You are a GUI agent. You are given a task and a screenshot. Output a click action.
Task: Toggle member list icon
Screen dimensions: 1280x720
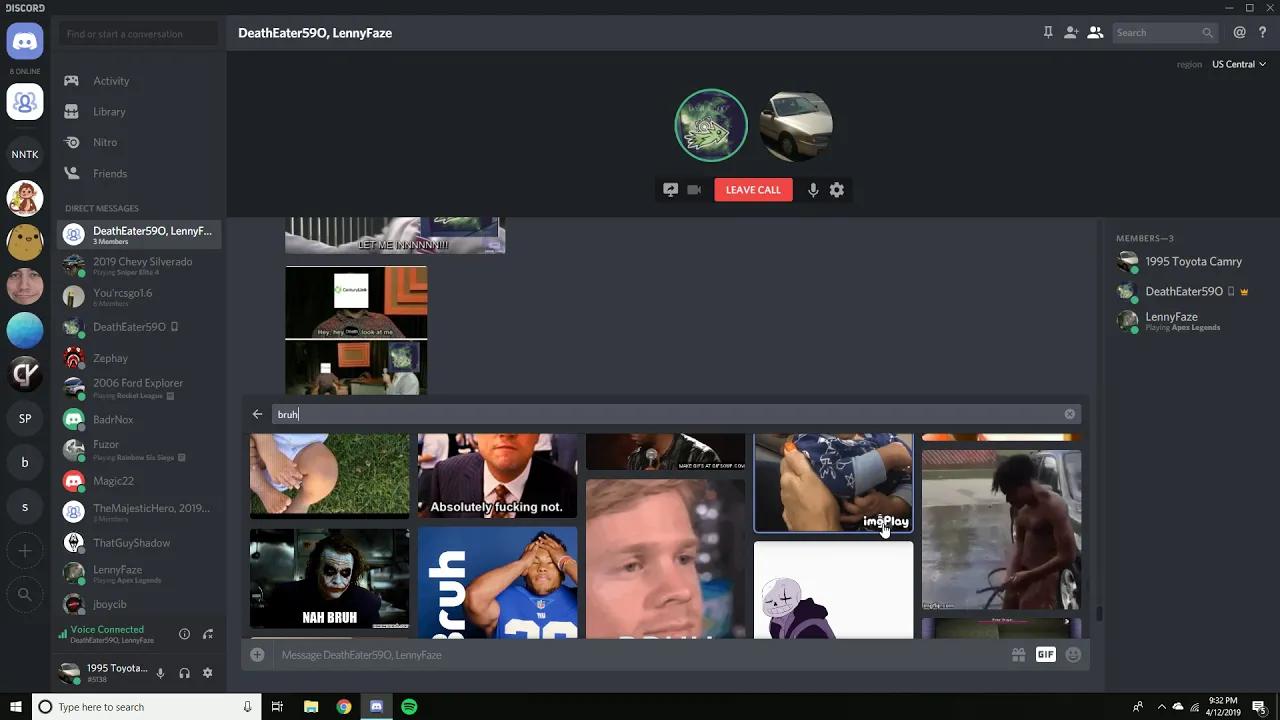(1095, 33)
